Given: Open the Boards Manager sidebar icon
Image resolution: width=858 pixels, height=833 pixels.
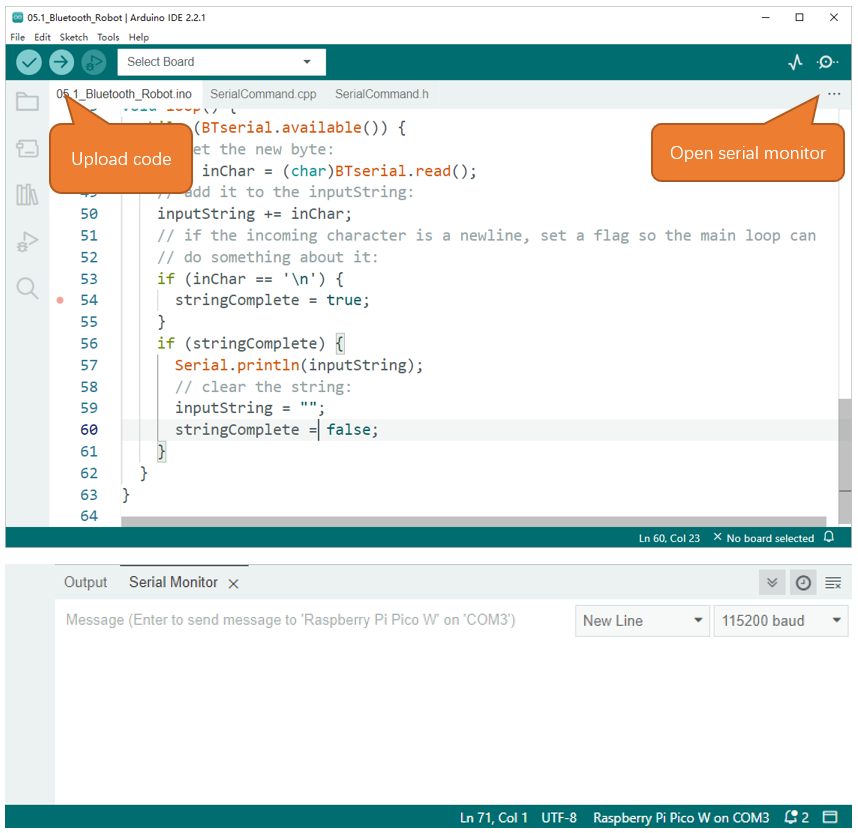Looking at the screenshot, I should click(27, 148).
